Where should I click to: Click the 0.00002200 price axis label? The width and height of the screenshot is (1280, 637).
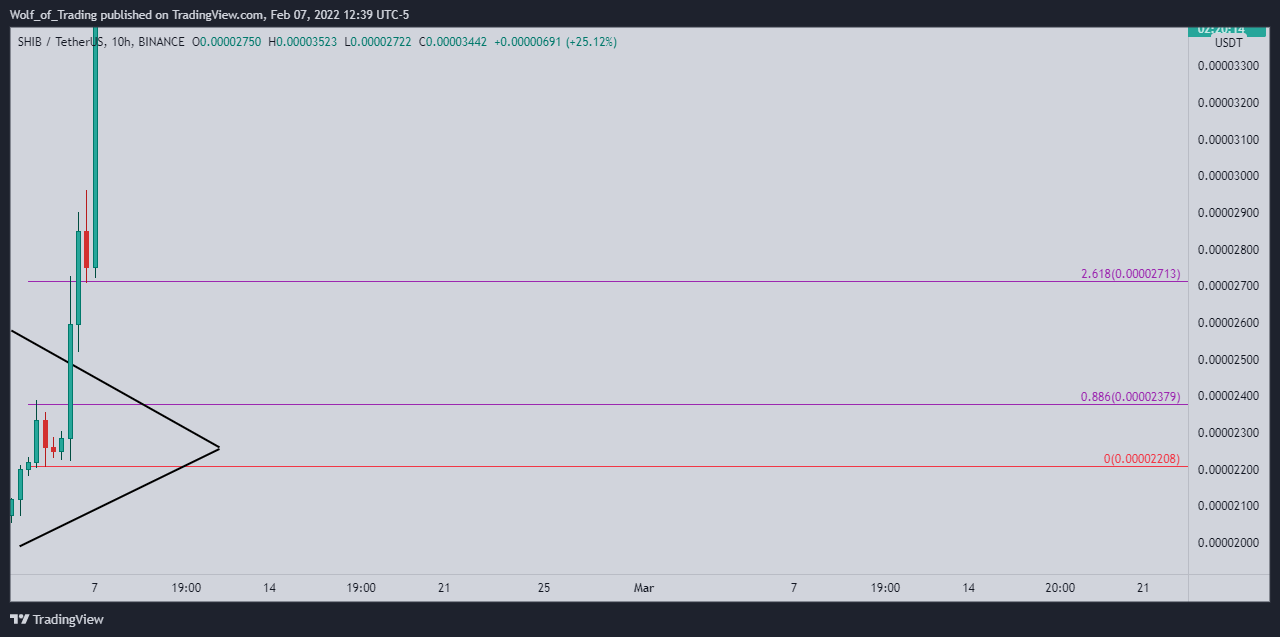(1228, 469)
